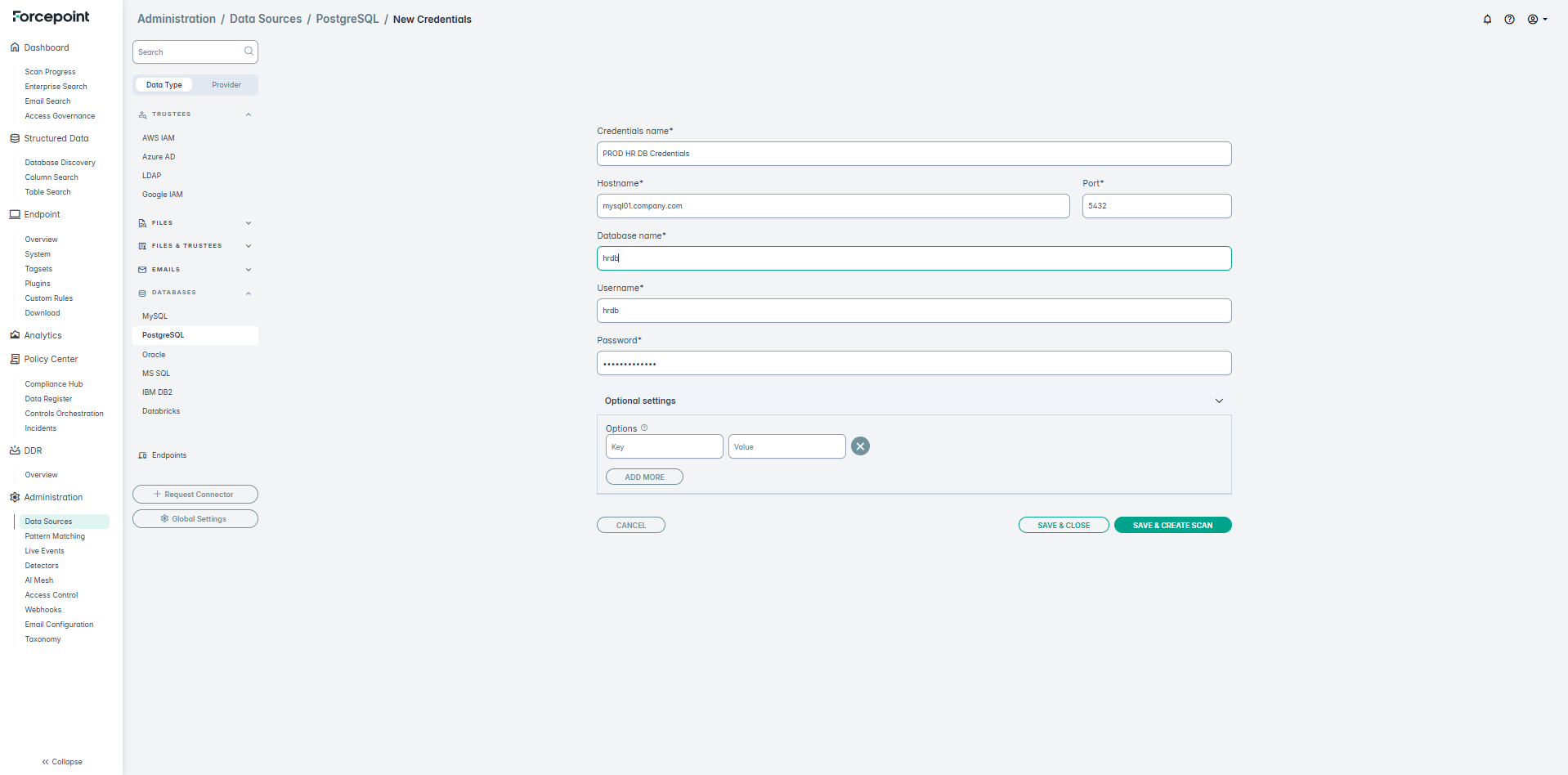Expand the Files section
The width and height of the screenshot is (1568, 775).
click(x=249, y=223)
